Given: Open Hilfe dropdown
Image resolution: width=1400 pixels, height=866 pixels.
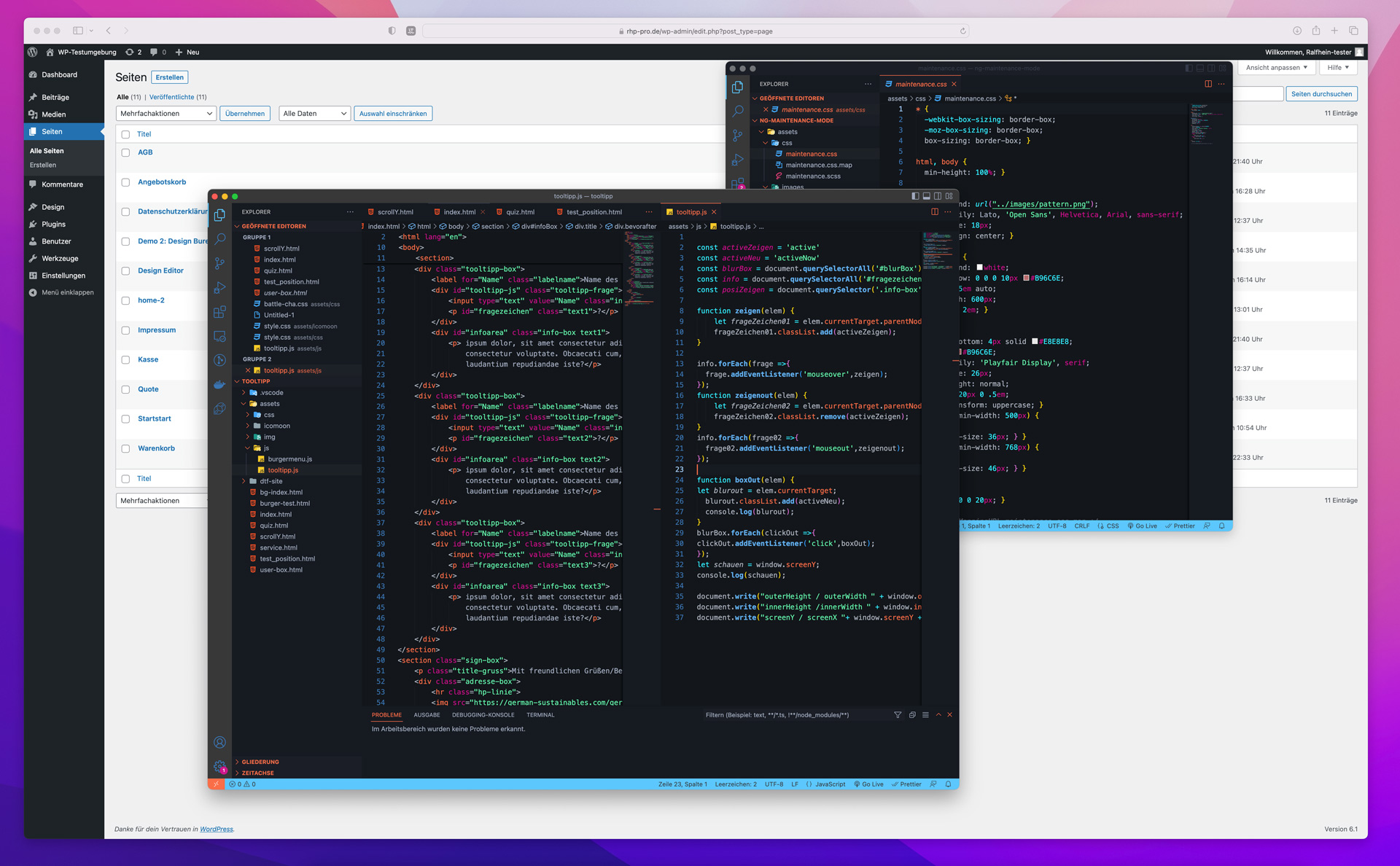Looking at the screenshot, I should point(1338,67).
